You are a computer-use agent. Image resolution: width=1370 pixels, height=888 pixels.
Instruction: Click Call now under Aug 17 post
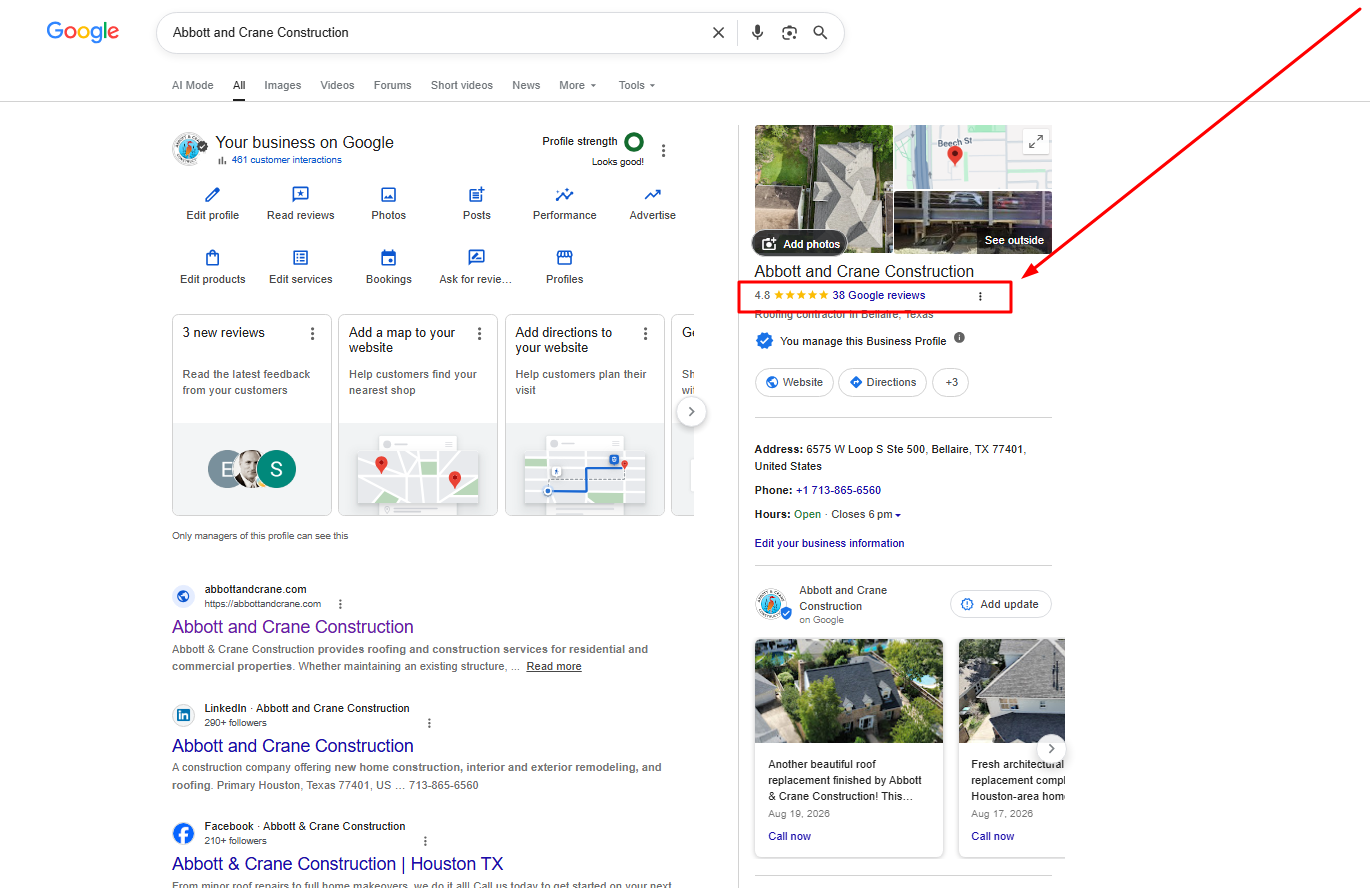click(992, 836)
